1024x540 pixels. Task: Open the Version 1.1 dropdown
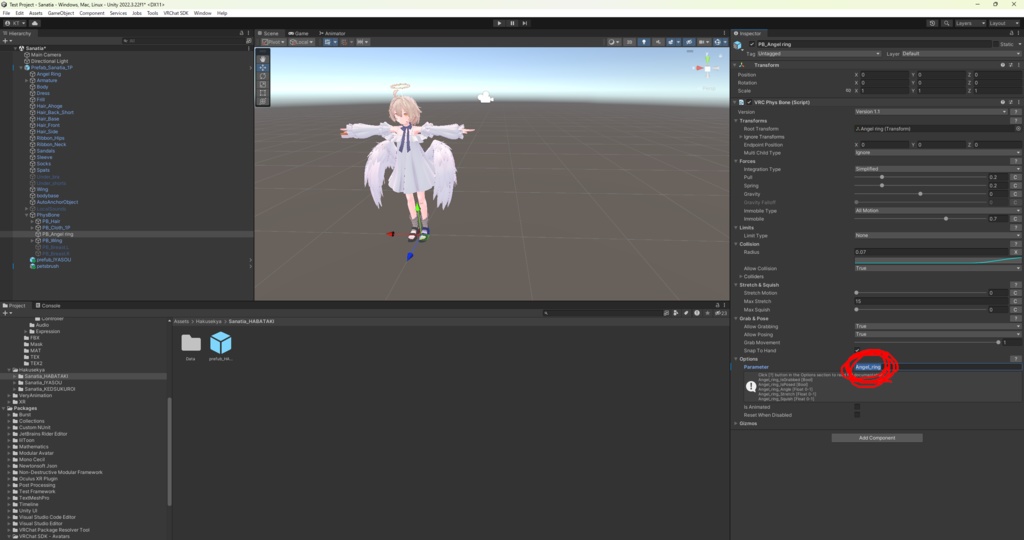pos(931,112)
